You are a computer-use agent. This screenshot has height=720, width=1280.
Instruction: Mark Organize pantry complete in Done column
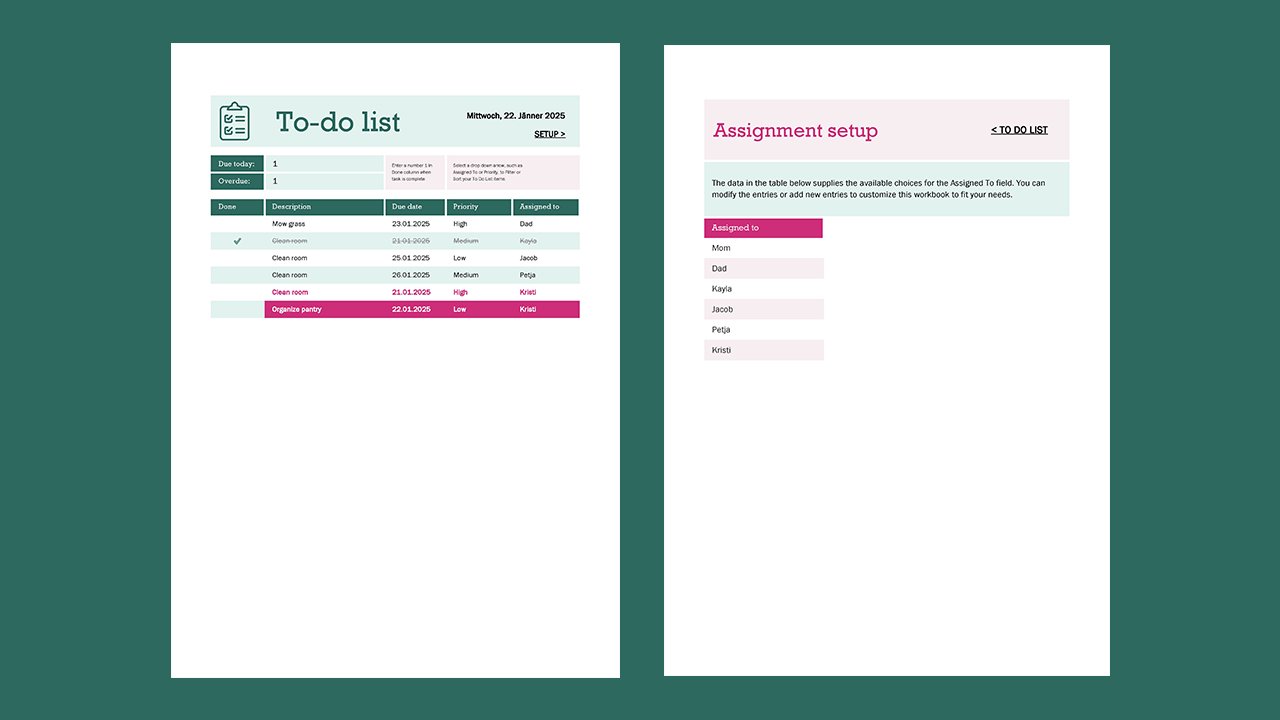[237, 309]
